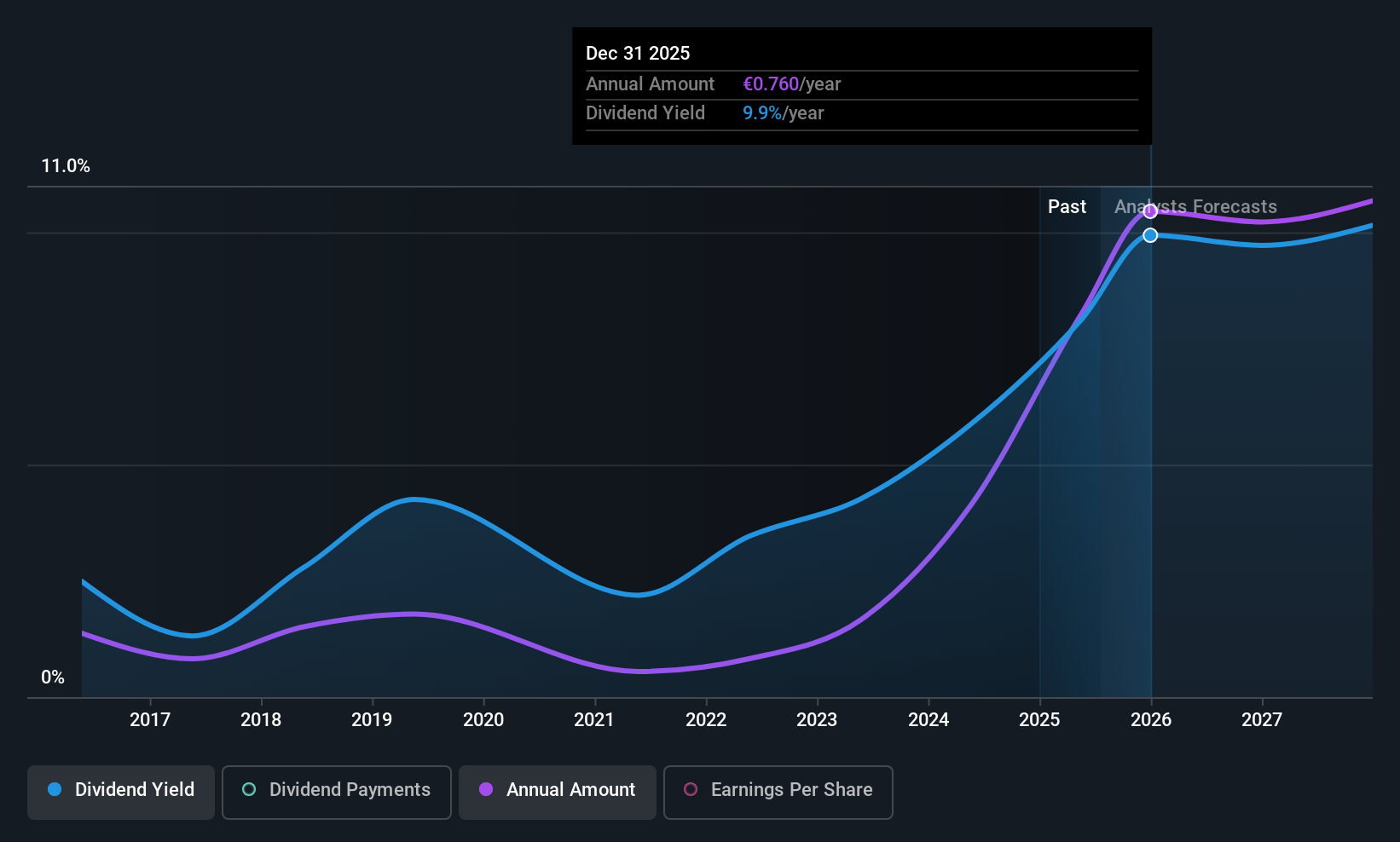Screen dimensions: 1400x842
Task: Click the 2025 x-axis label
Action: tap(1039, 720)
